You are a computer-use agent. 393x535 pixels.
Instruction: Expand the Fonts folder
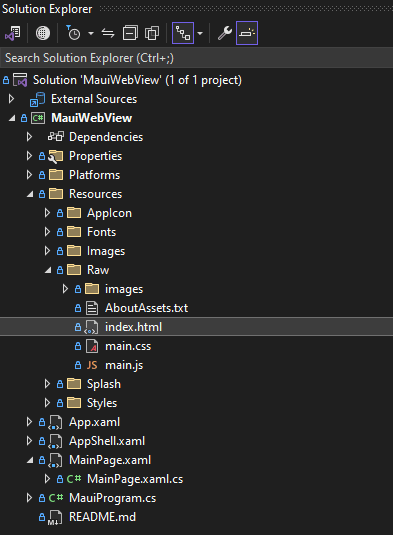[47, 232]
